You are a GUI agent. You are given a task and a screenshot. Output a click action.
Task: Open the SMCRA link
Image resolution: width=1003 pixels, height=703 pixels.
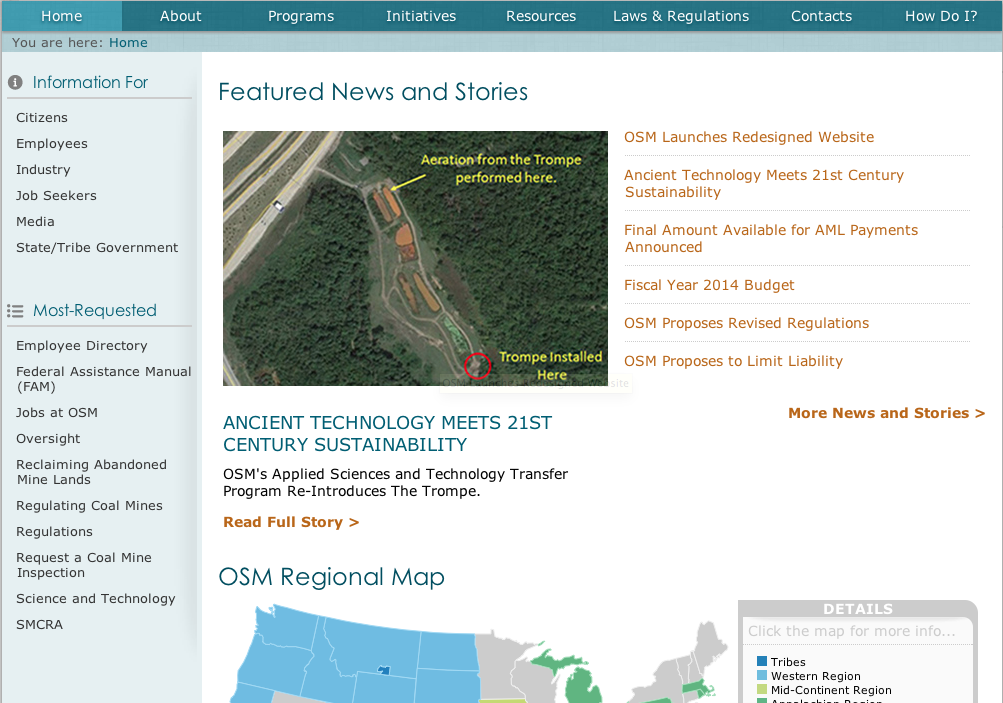pyautogui.click(x=40, y=624)
